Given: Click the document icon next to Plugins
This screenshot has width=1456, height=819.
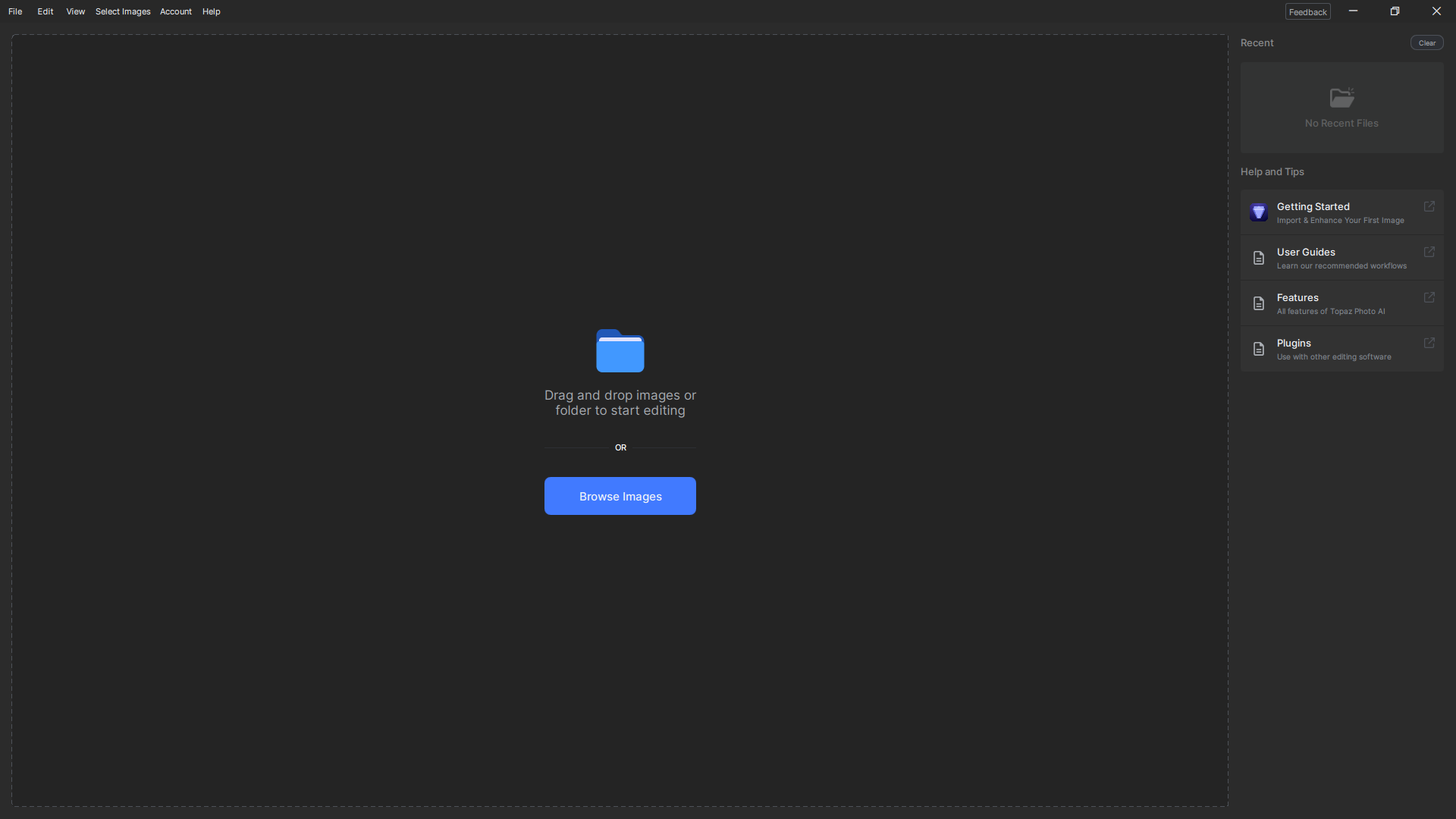Looking at the screenshot, I should coord(1259,349).
